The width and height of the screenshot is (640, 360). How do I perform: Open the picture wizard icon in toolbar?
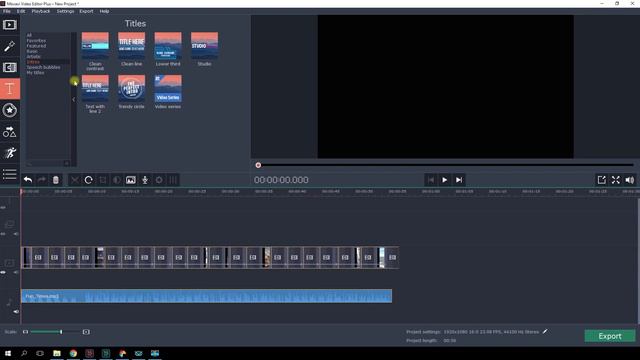131,180
